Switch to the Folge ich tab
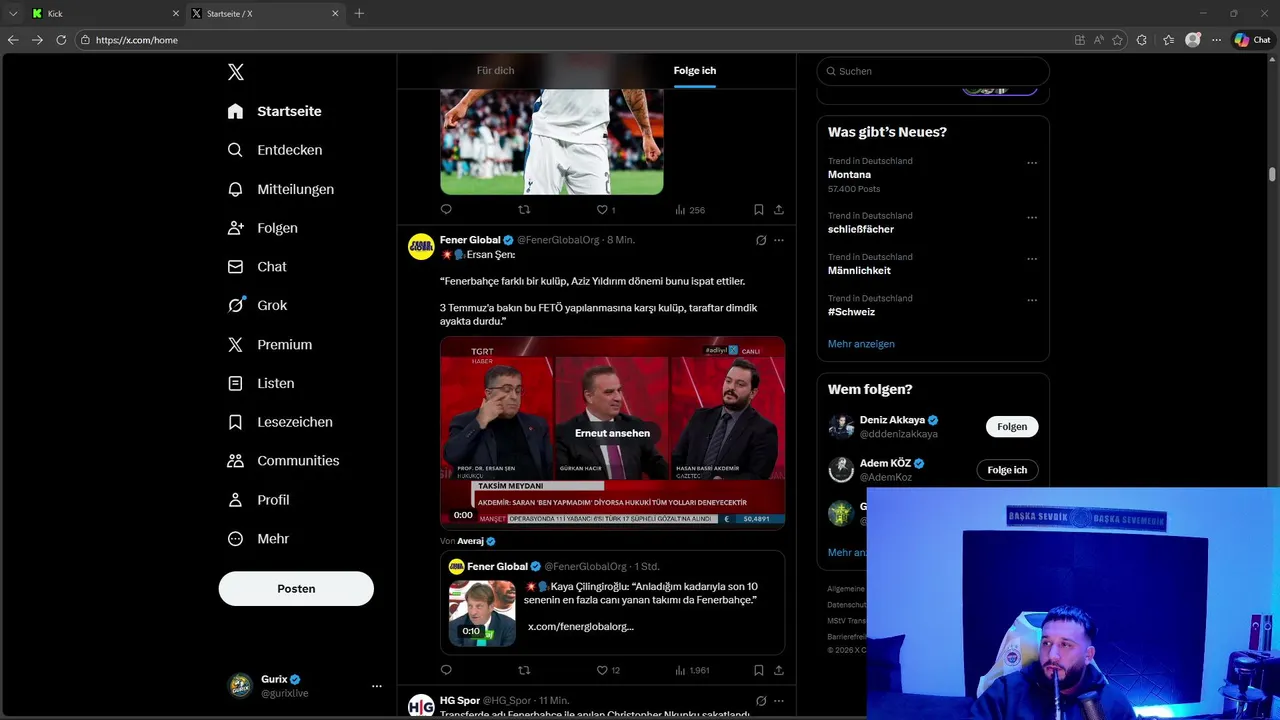Screen dimensions: 1280x720 pyautogui.click(x=695, y=71)
